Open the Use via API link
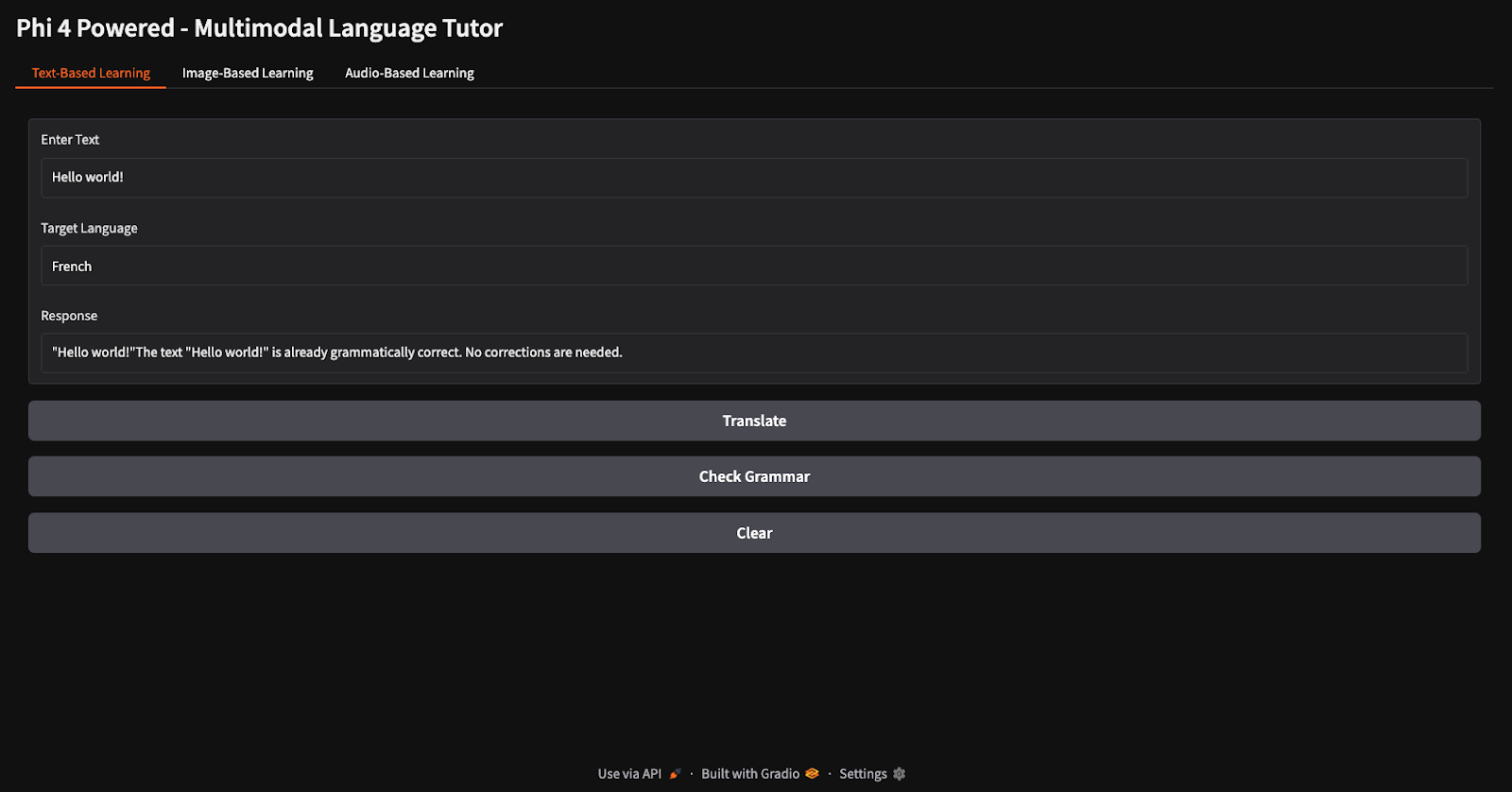The image size is (1512, 792). [639, 773]
